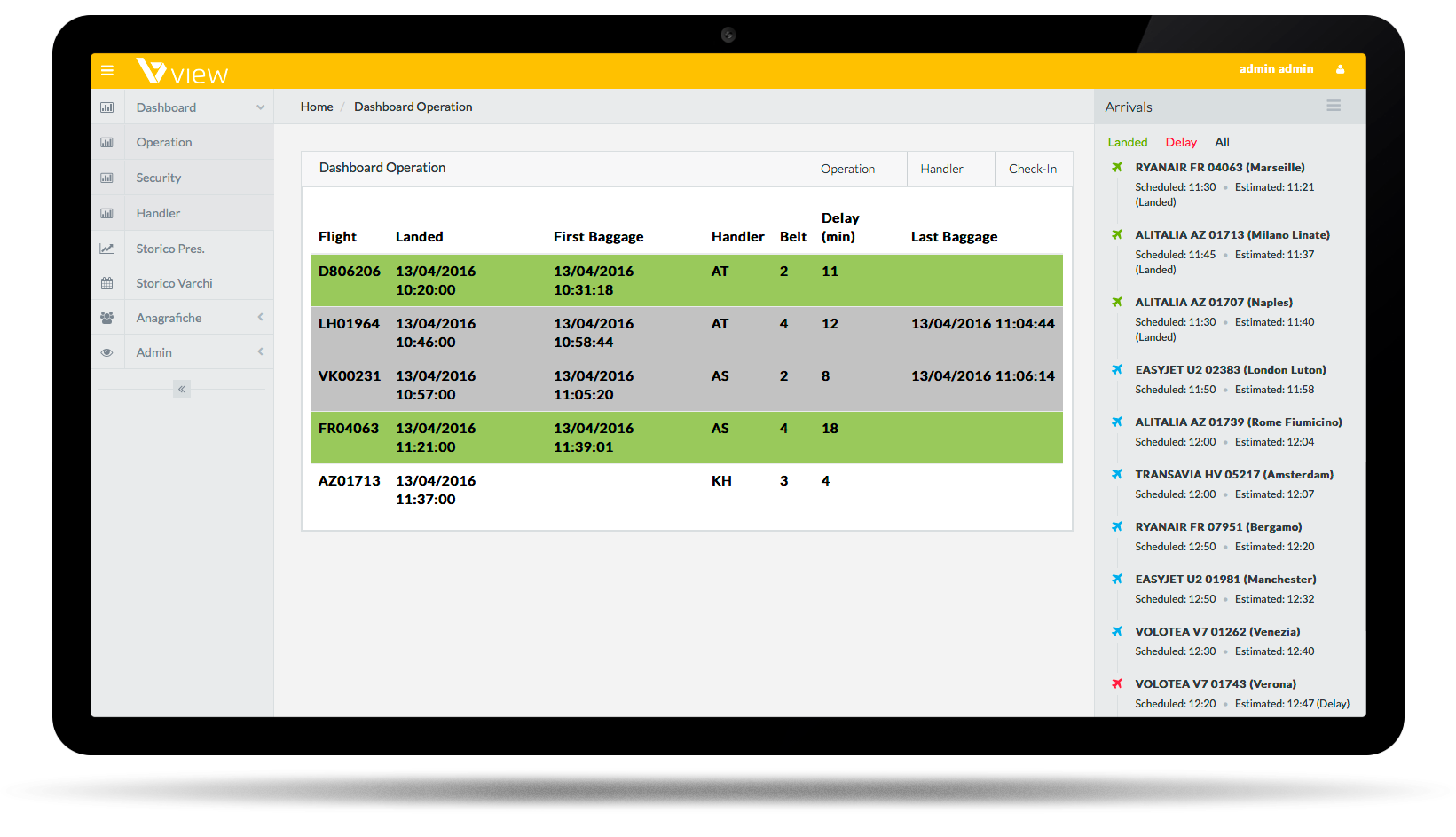Click the admin user profile icon

[x=1340, y=69]
